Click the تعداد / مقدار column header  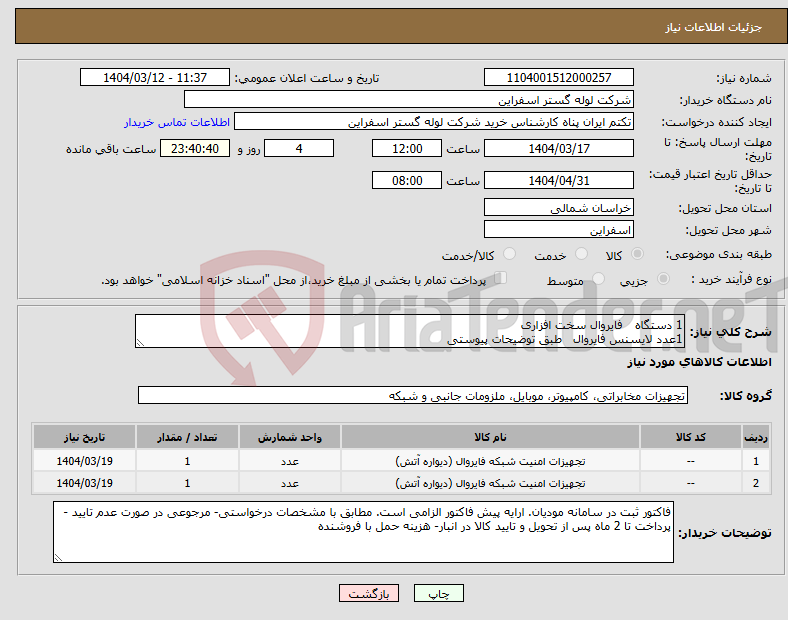pos(187,437)
